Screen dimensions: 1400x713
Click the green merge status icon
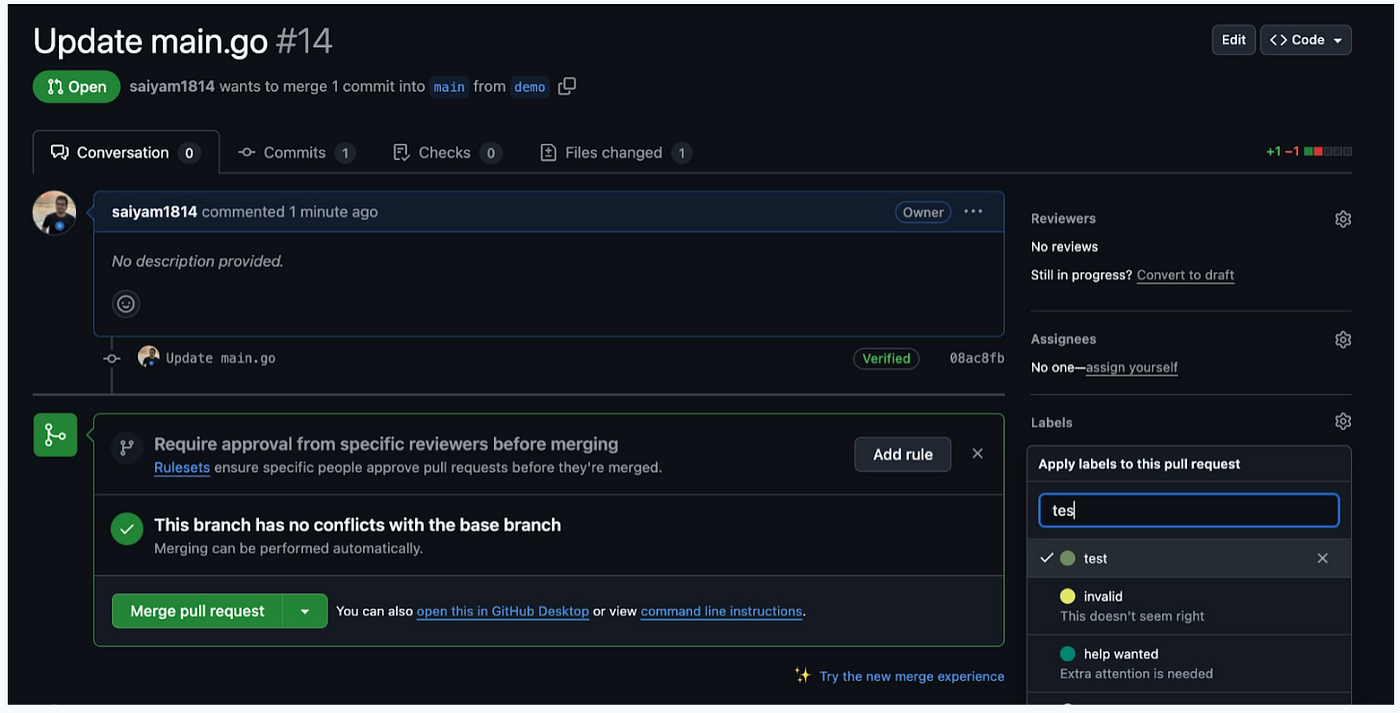(55, 435)
